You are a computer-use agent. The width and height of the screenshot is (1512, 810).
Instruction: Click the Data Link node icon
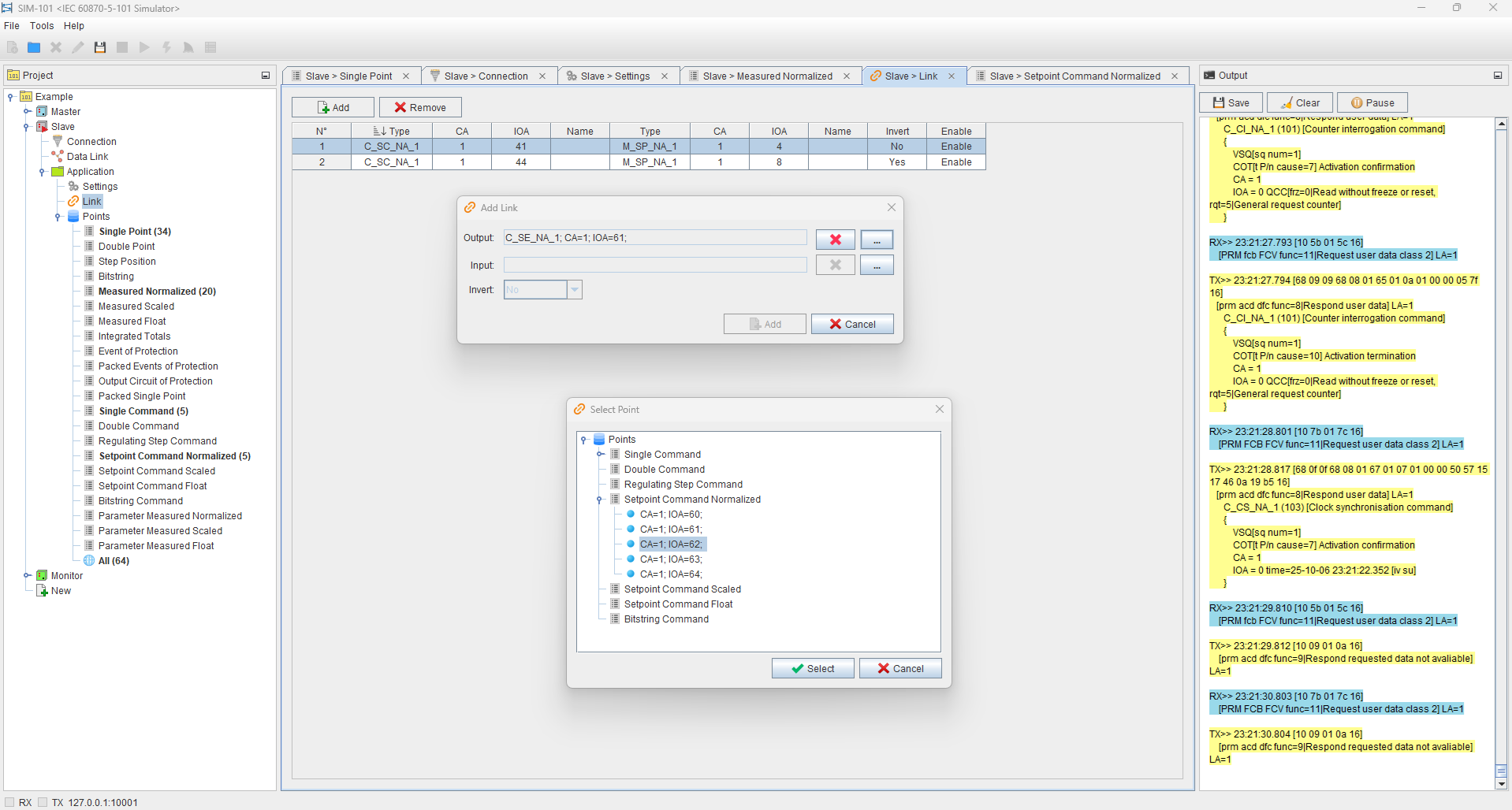pos(58,157)
